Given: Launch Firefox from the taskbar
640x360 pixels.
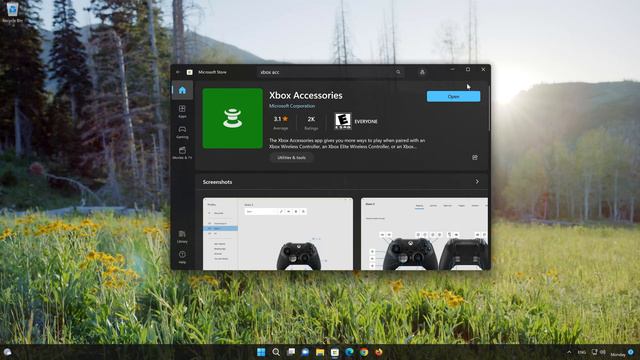Looking at the screenshot, I should [x=379, y=352].
